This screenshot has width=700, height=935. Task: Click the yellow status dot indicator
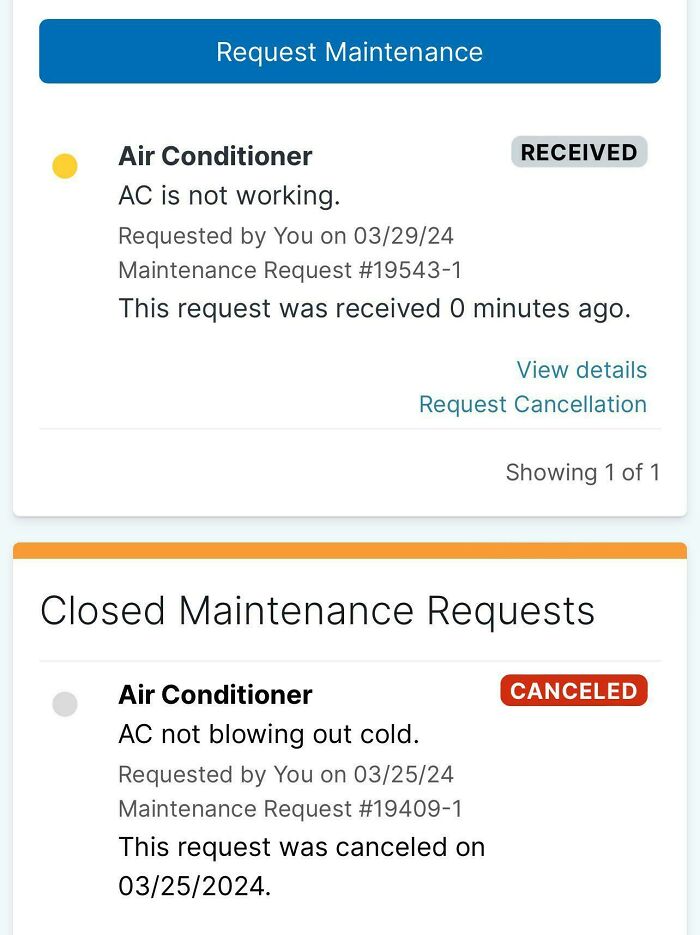pyautogui.click(x=64, y=165)
